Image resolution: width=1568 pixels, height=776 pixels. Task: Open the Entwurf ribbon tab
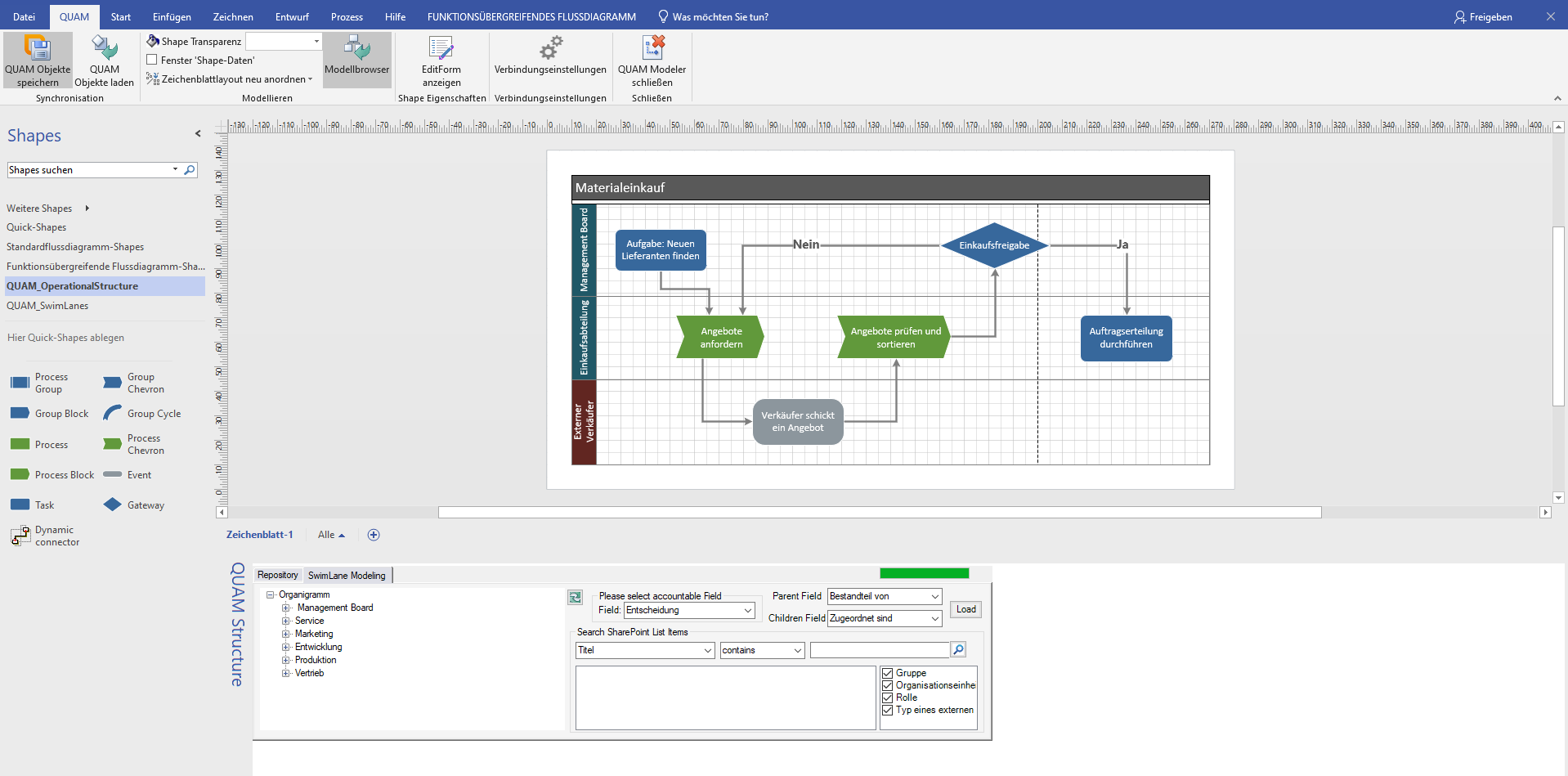[x=292, y=16]
